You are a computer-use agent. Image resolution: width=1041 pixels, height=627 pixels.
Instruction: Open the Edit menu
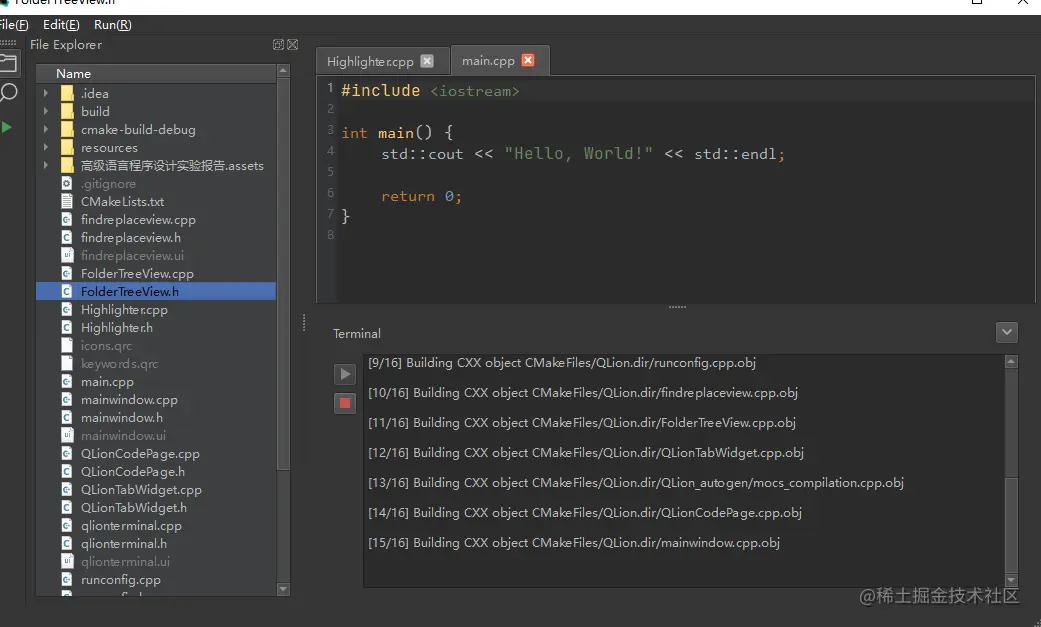tap(61, 25)
